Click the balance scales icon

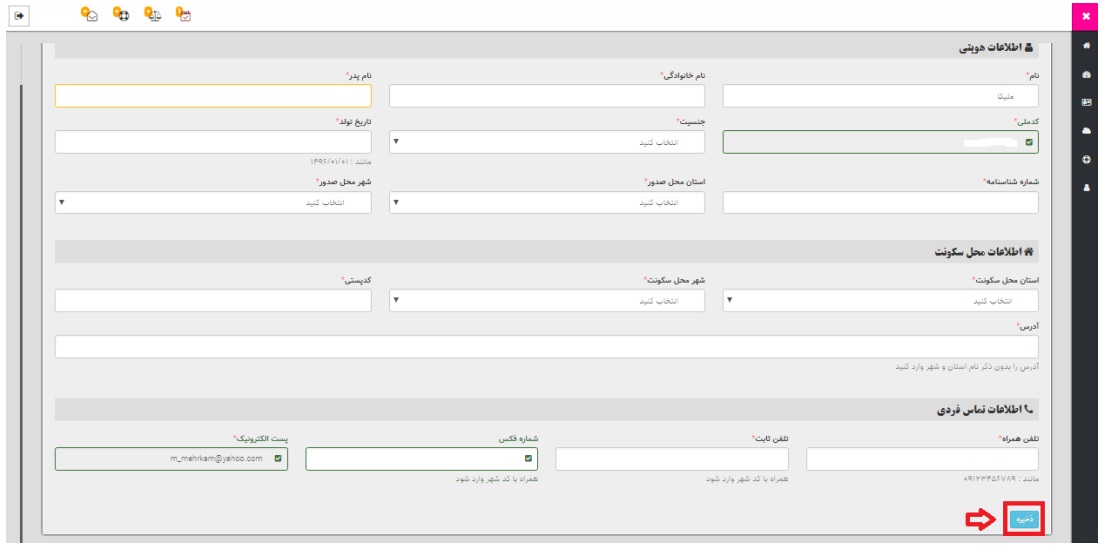coord(151,15)
